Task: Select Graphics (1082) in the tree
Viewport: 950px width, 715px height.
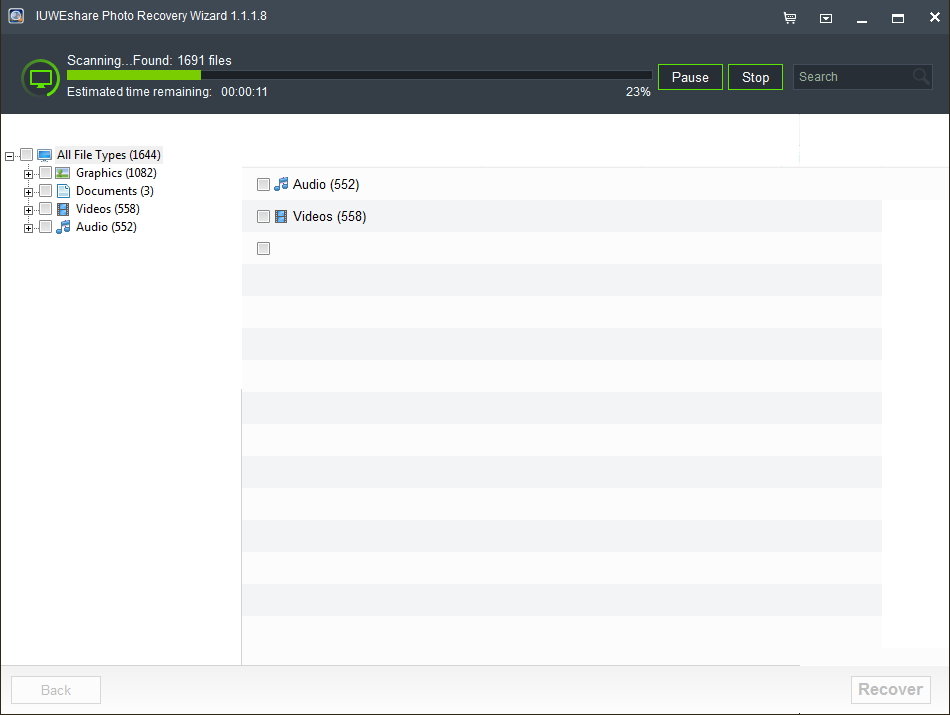Action: click(x=116, y=173)
